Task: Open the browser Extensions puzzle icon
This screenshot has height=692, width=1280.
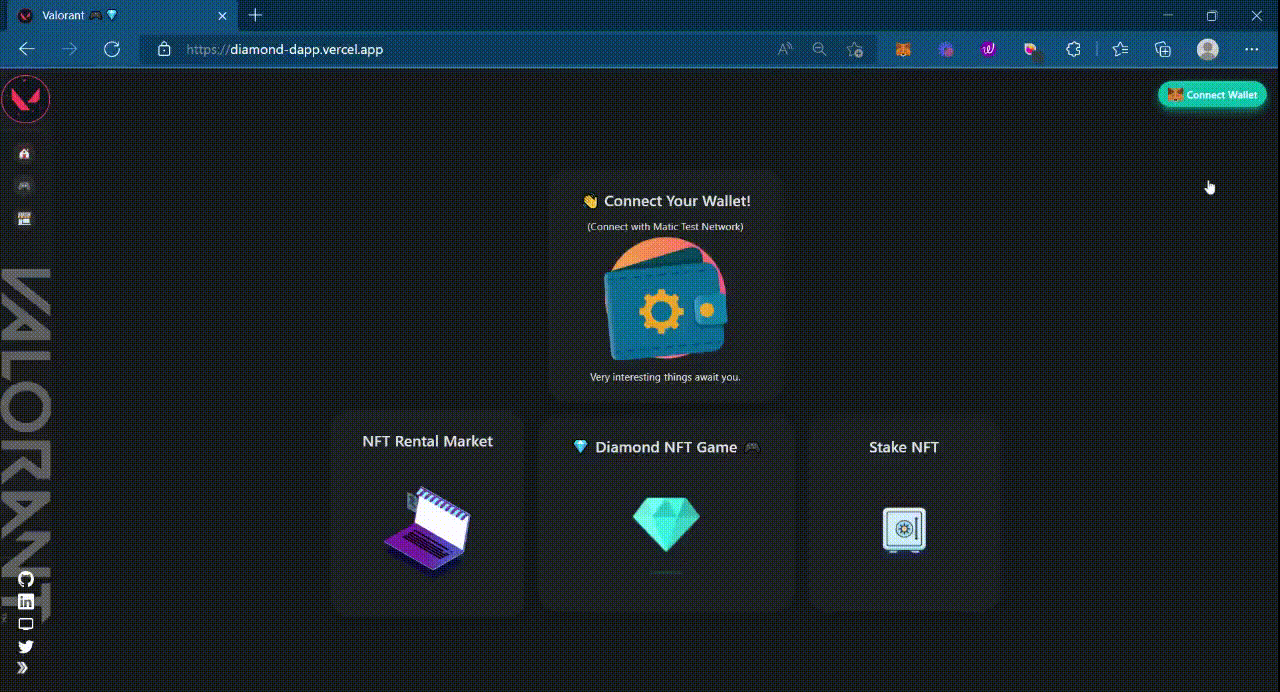Action: pyautogui.click(x=1073, y=49)
